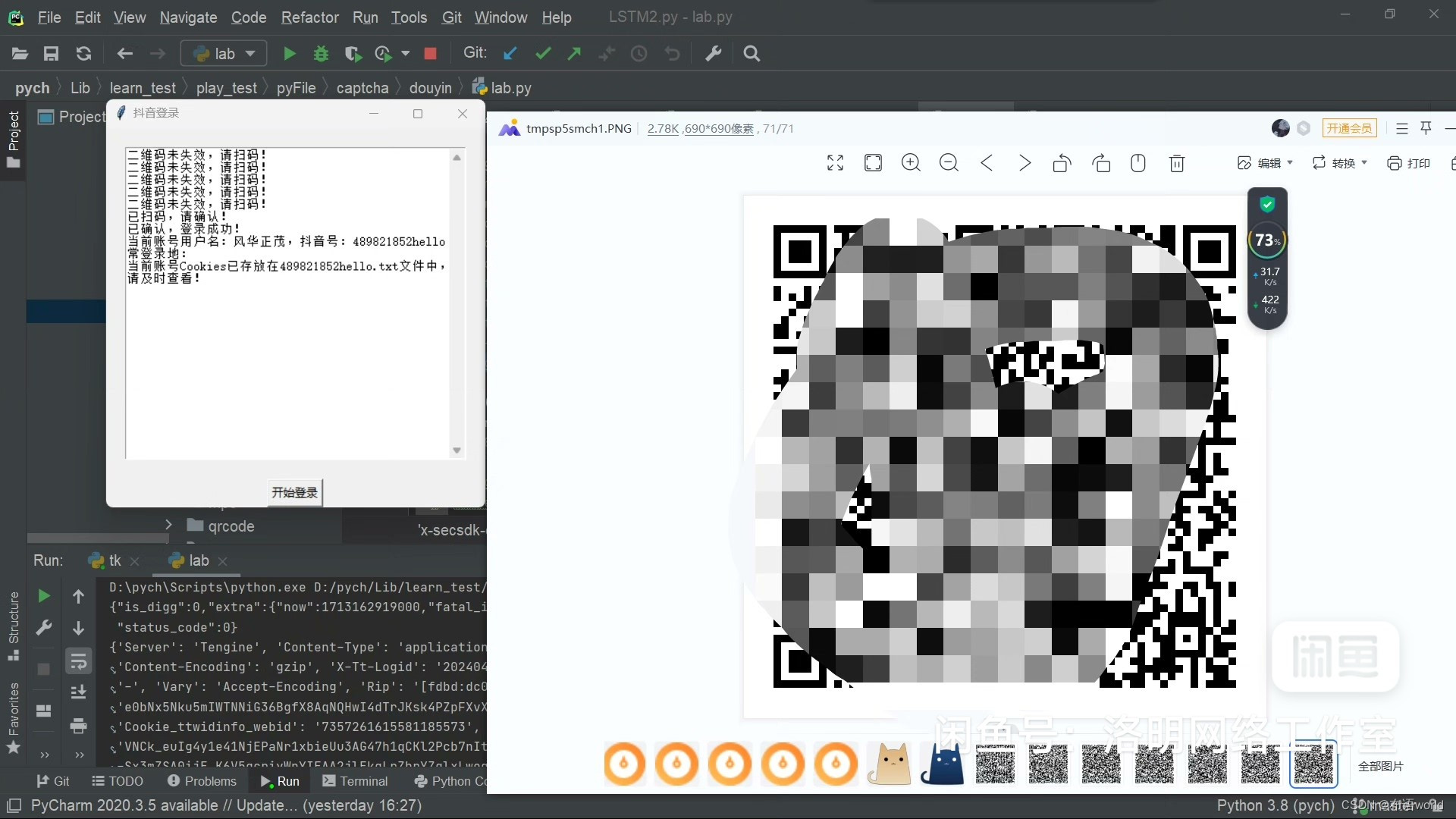The height and width of the screenshot is (819, 1456).
Task: Toggle the Project side panel tab
Action: [13, 140]
